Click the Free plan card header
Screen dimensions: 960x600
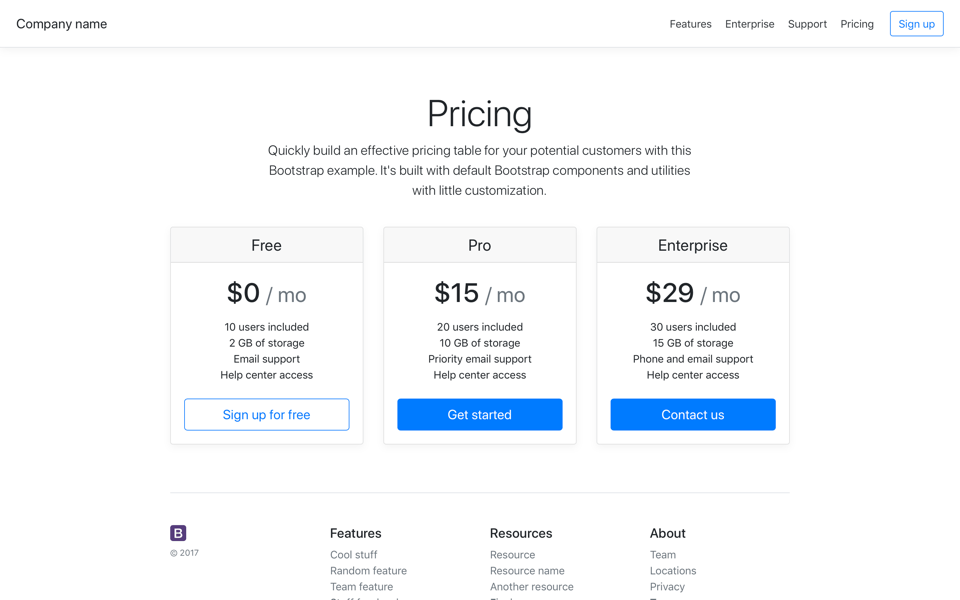266,244
